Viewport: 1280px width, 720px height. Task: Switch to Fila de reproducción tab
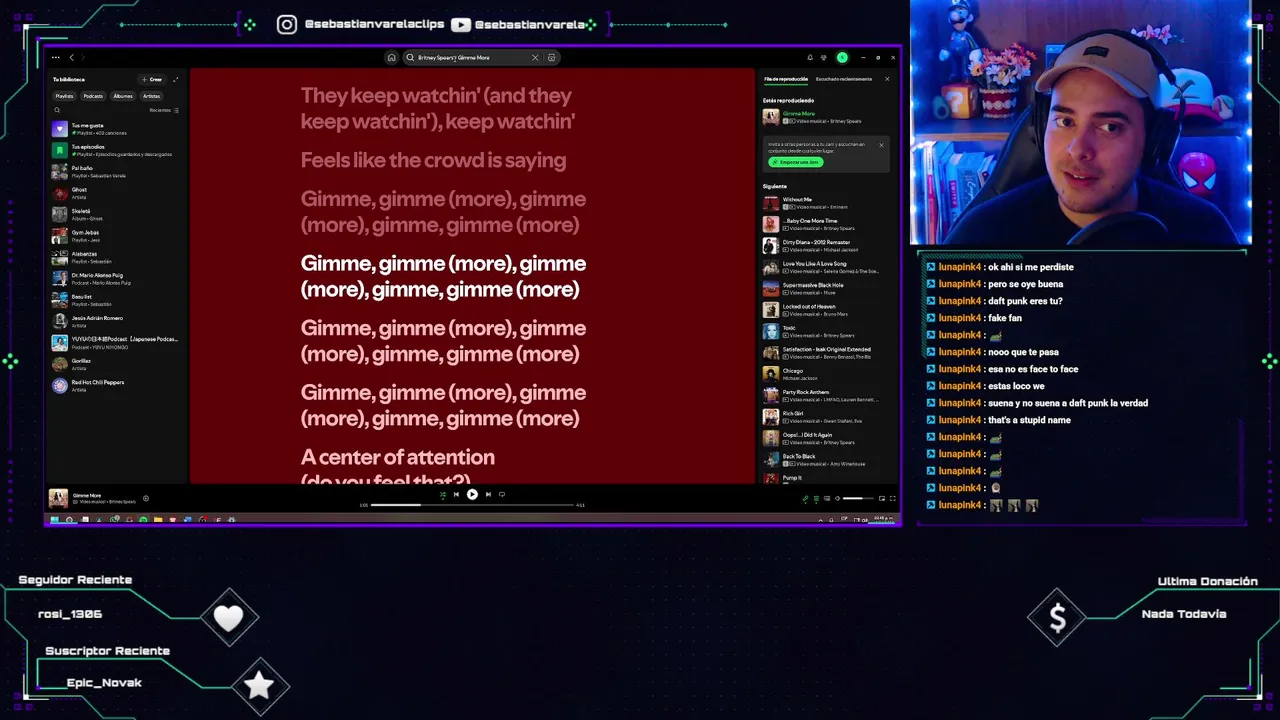(786, 79)
